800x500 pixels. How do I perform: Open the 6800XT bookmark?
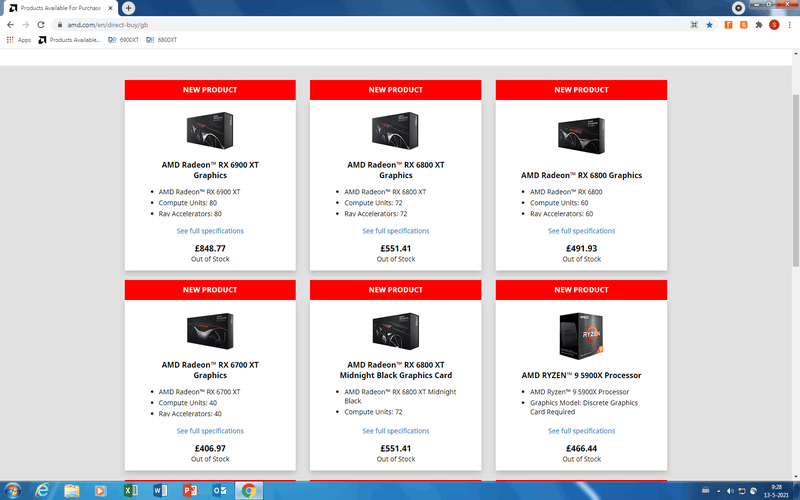(162, 40)
